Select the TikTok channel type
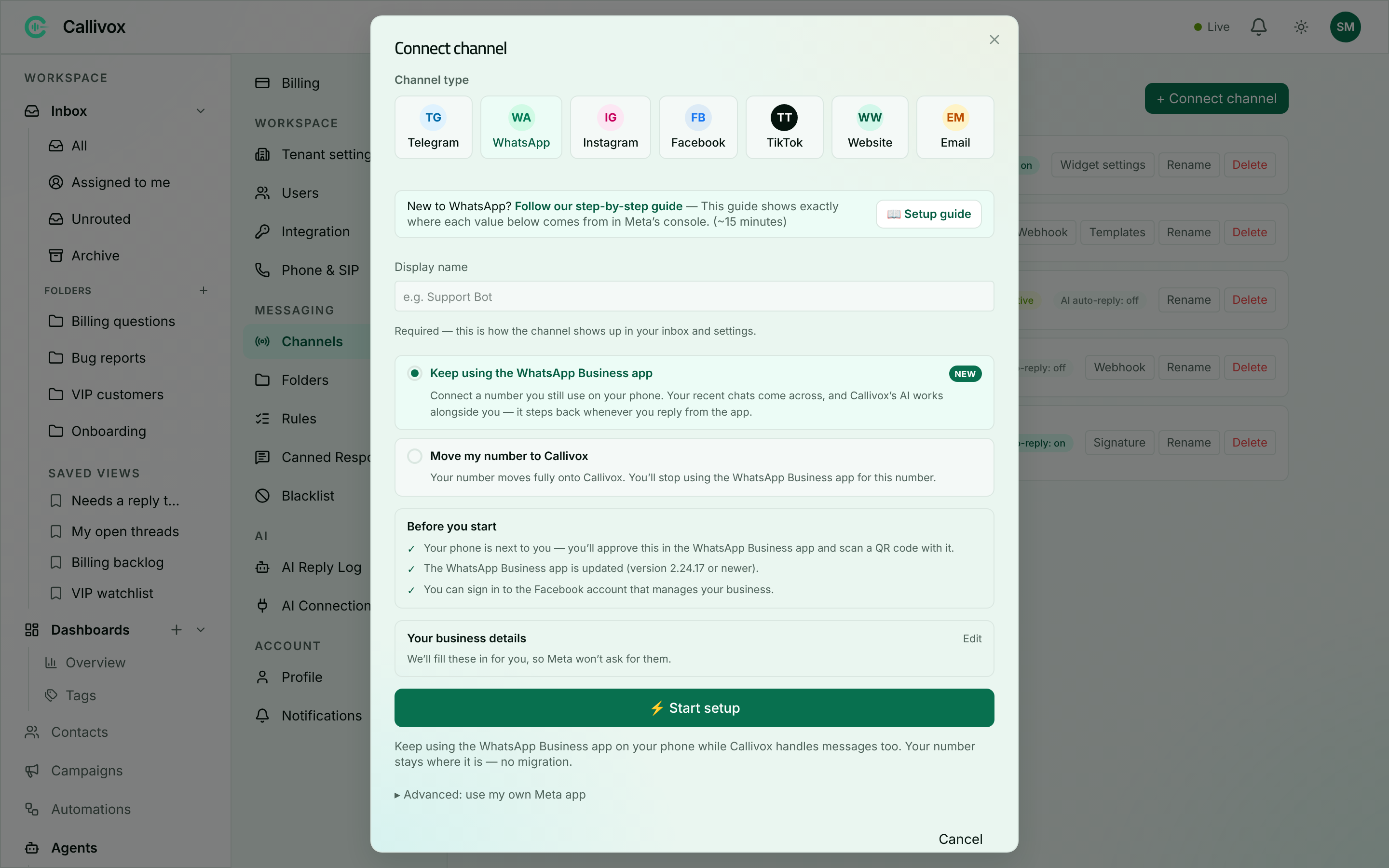 pyautogui.click(x=784, y=127)
